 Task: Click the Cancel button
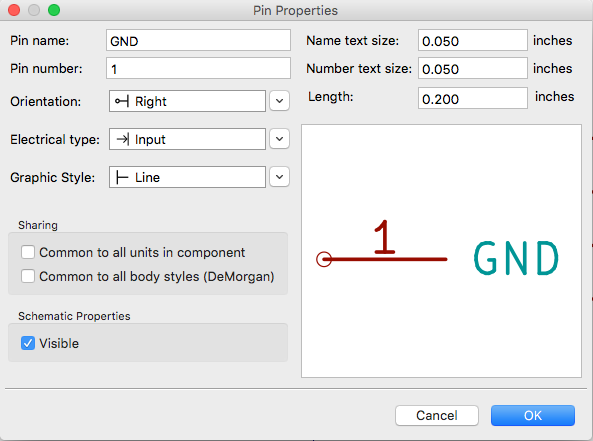click(437, 416)
